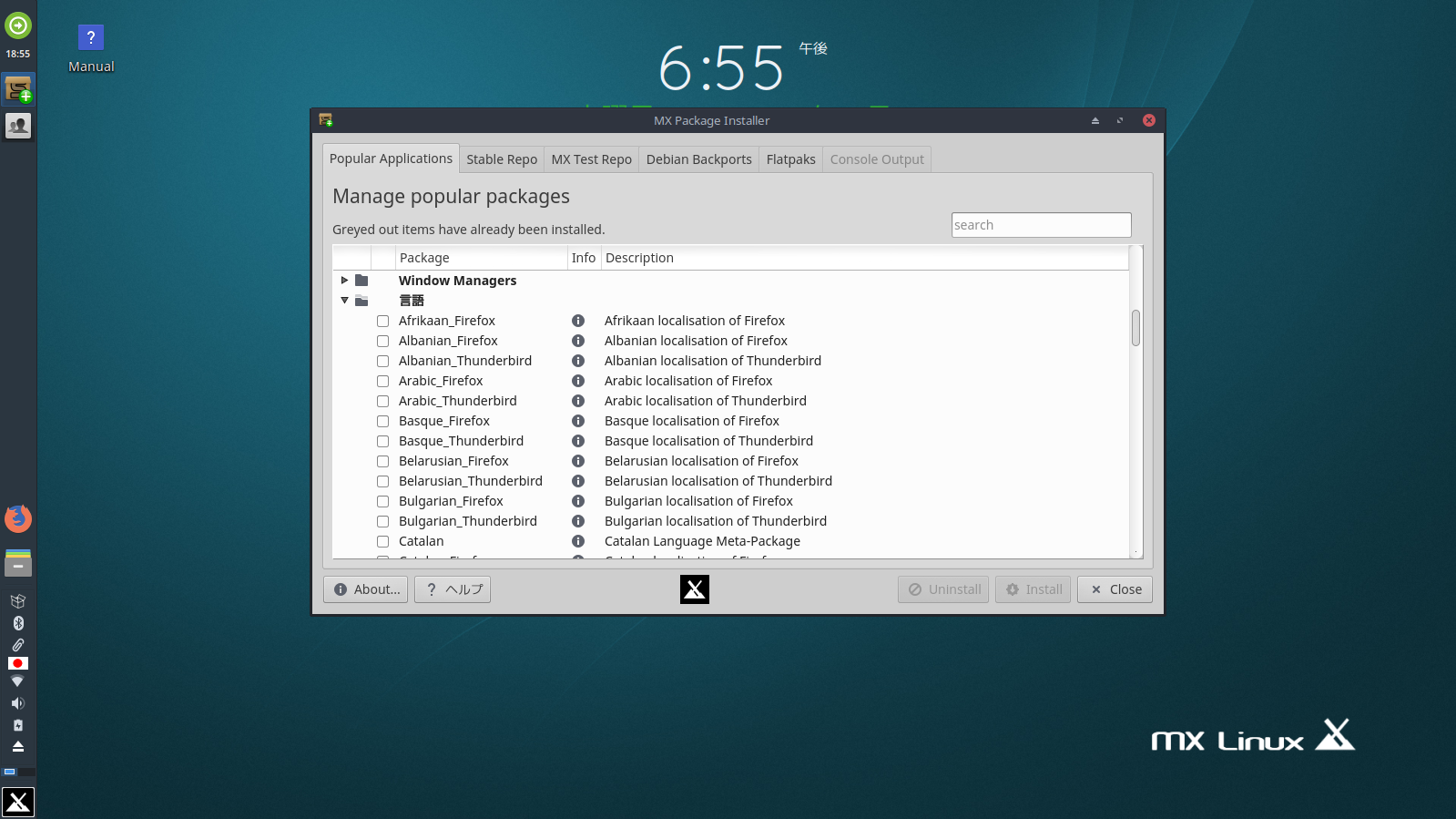Click the Info column header
Viewport: 1456px width, 819px height.
tap(585, 258)
